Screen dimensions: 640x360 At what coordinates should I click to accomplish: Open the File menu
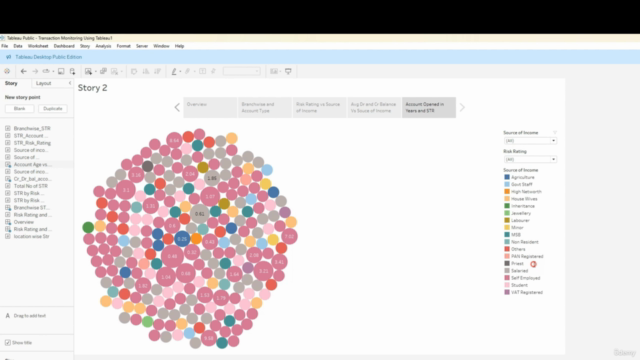tap(4, 46)
